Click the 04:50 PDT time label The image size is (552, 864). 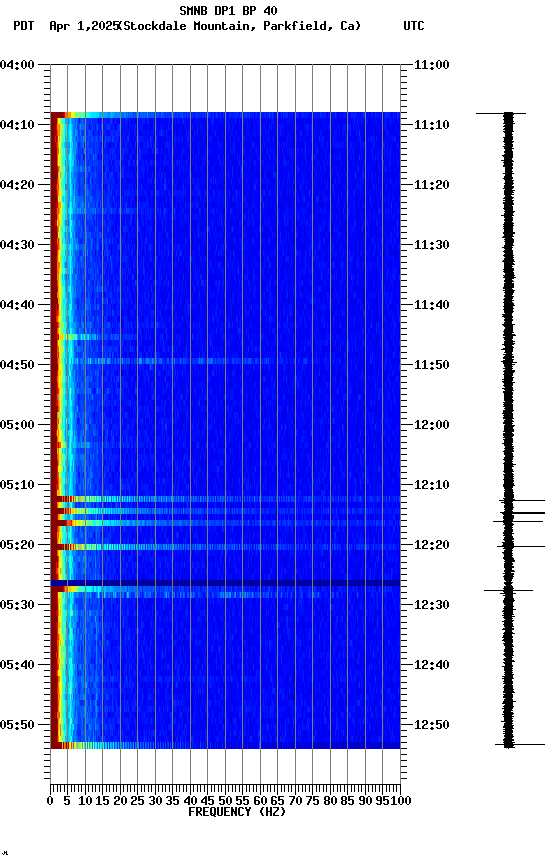[17, 365]
